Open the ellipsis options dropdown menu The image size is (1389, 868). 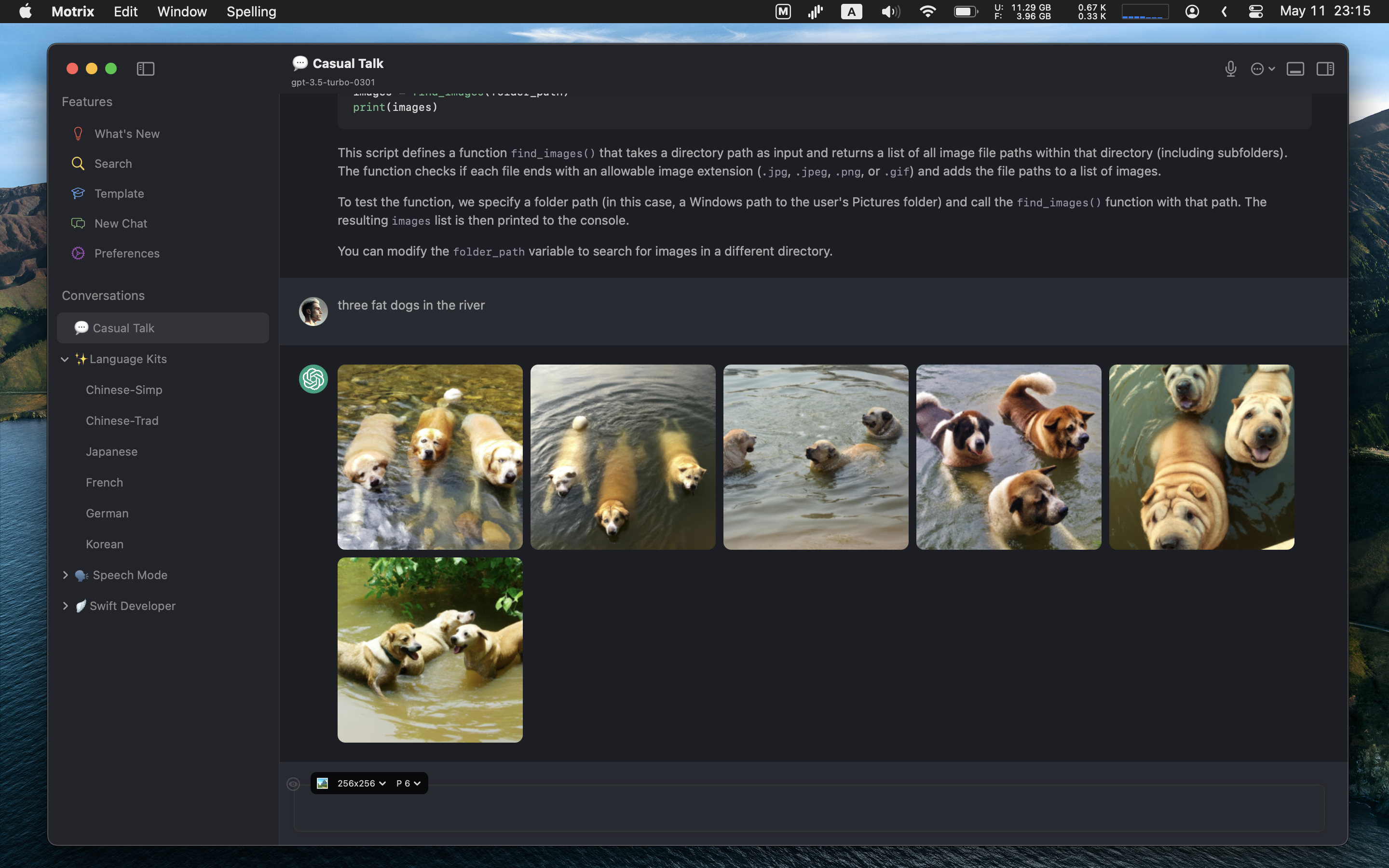click(x=1262, y=69)
